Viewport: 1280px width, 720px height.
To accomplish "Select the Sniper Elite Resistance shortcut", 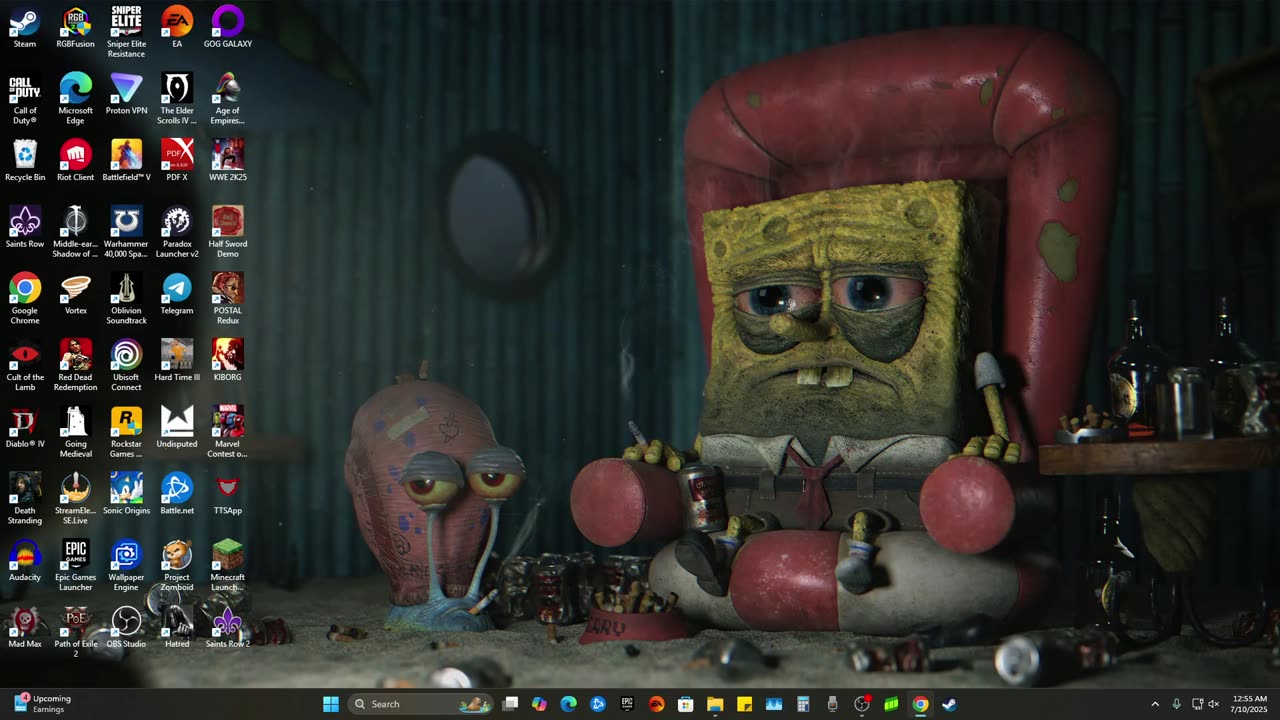I will click(126, 32).
